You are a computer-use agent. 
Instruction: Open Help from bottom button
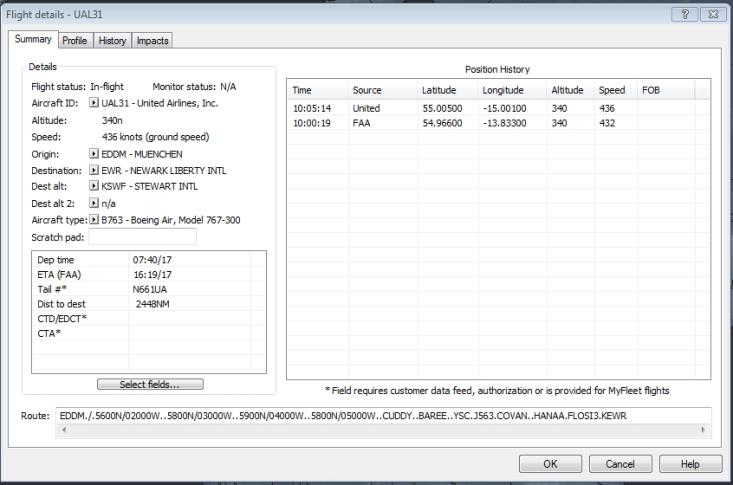[x=690, y=464]
